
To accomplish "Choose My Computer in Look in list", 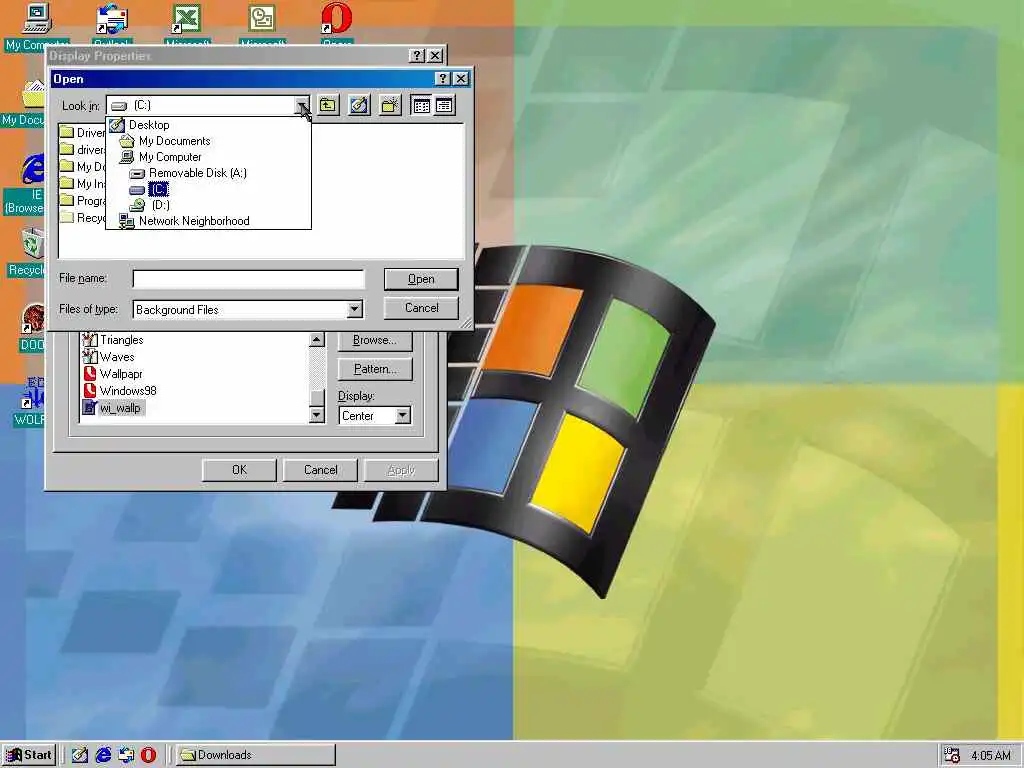I will [x=161, y=157].
